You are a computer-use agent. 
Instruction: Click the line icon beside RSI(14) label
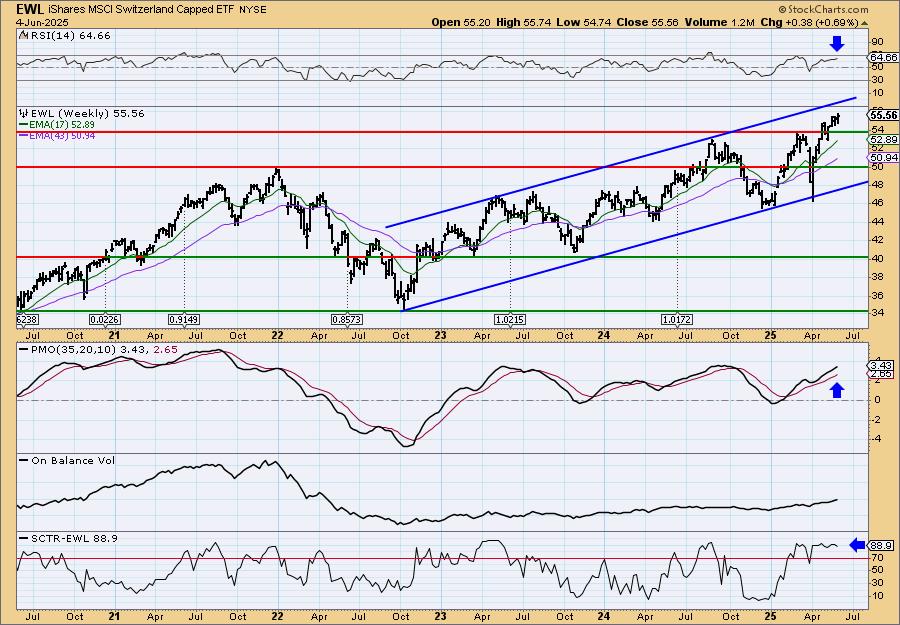(x=22, y=35)
